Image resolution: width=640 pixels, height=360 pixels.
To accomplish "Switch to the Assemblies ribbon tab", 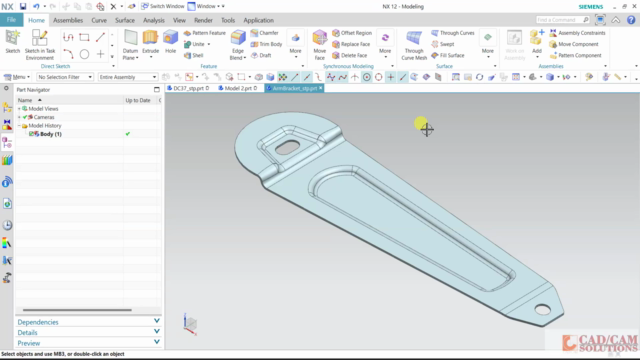I will click(x=68, y=20).
